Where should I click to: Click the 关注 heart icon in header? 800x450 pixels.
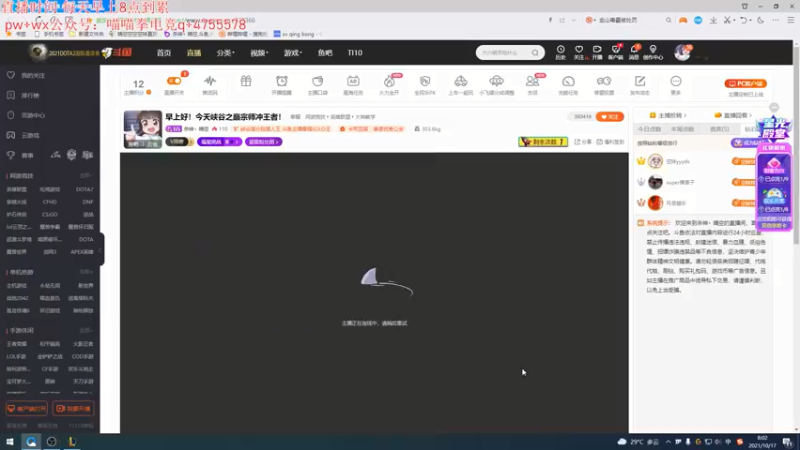(x=579, y=49)
